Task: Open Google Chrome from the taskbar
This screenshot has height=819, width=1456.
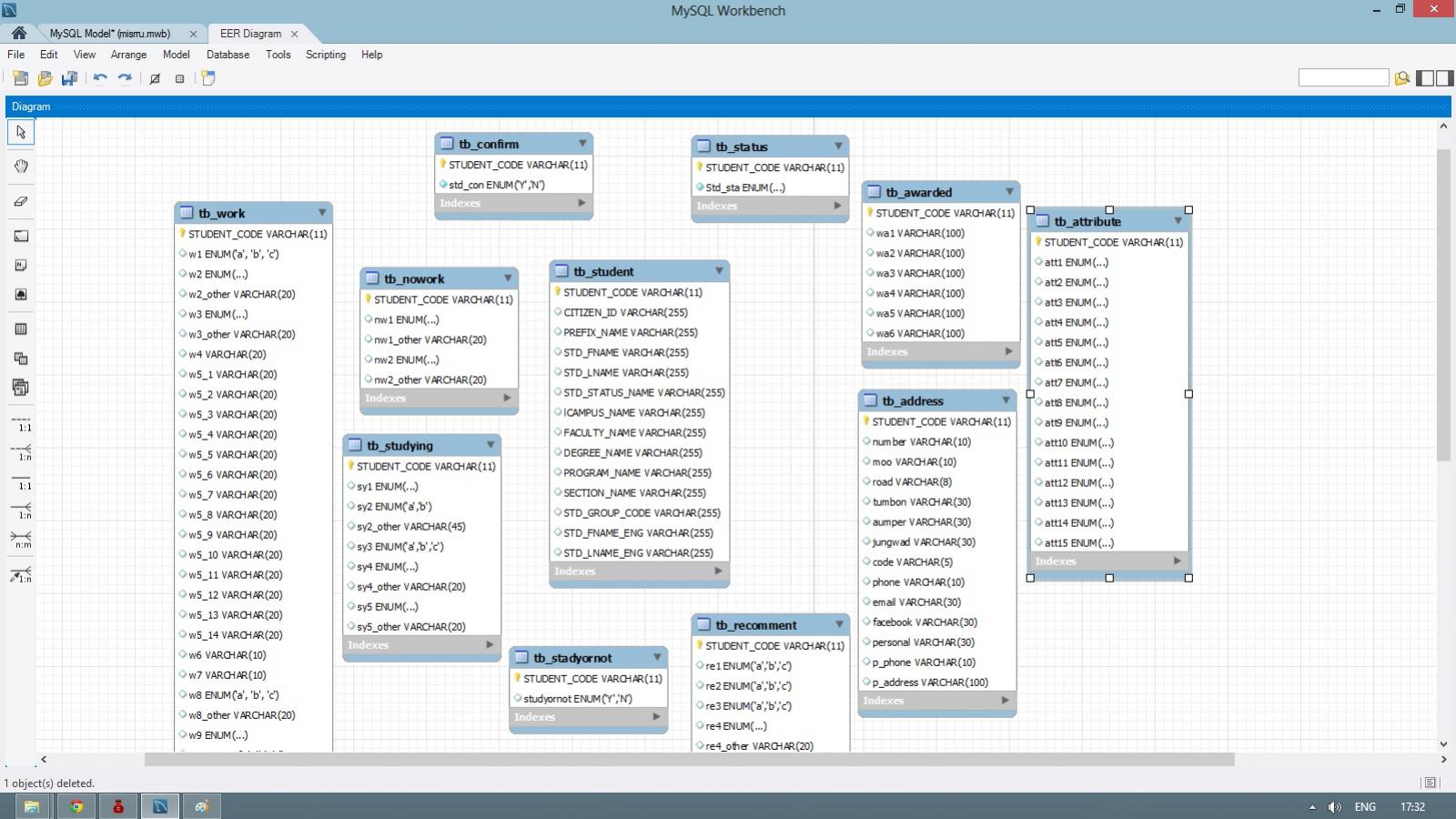Action: coord(76,806)
